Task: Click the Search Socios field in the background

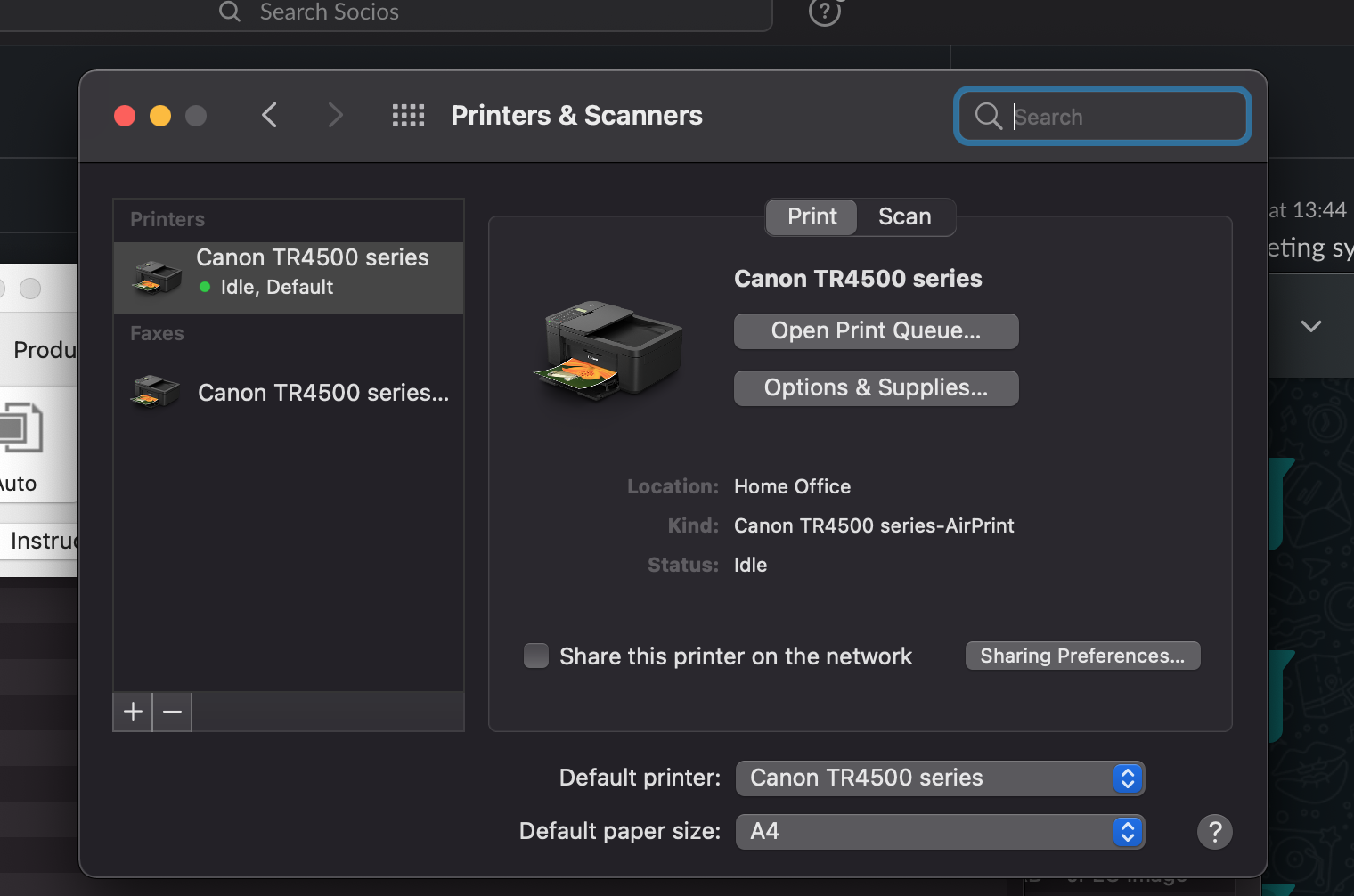Action: point(490,12)
